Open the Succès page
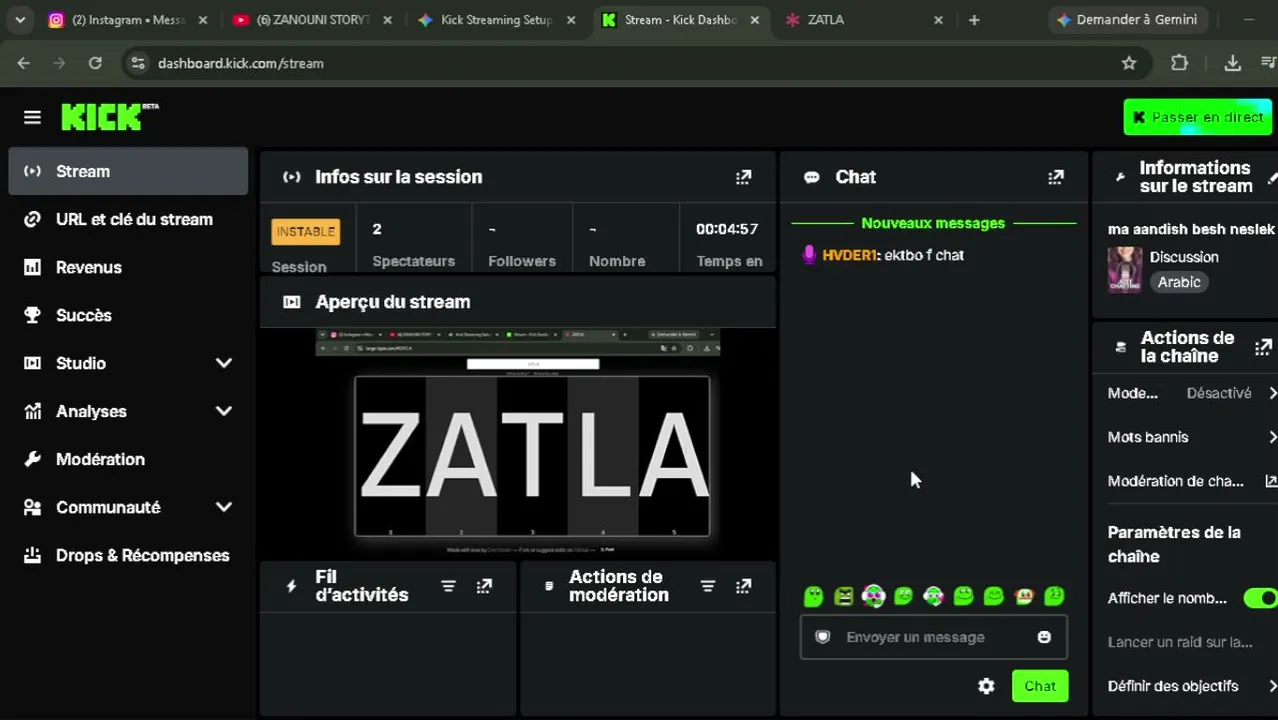 tap(128, 315)
